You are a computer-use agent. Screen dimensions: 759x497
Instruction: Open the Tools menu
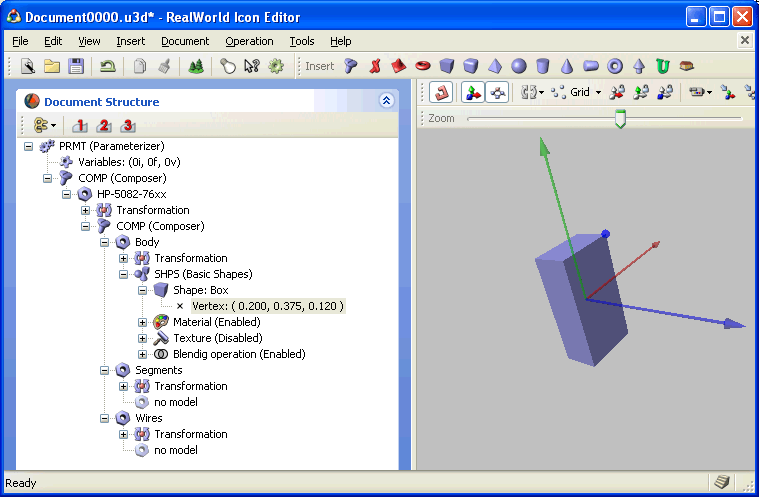302,41
